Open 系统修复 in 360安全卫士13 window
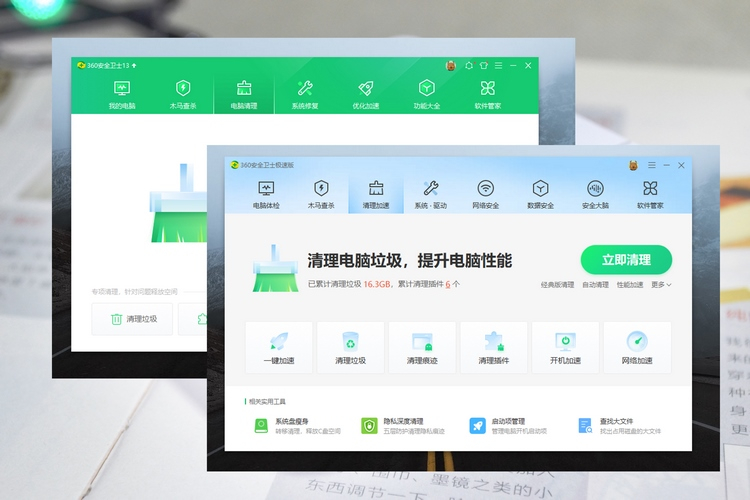 (305, 95)
